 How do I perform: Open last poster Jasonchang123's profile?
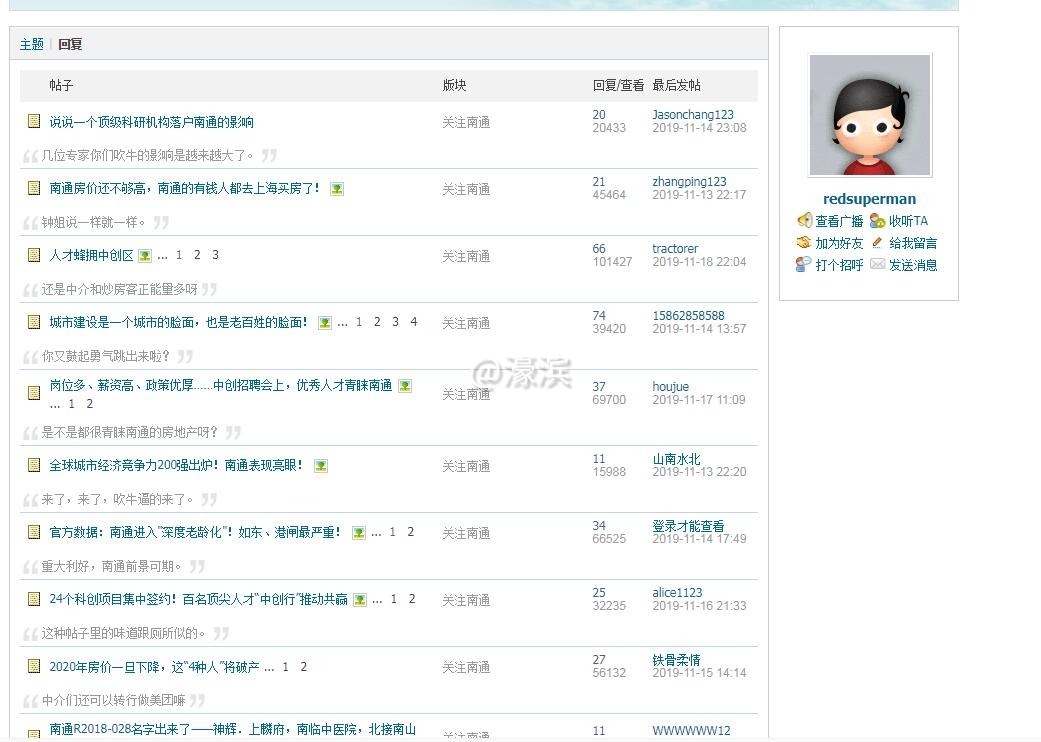[x=692, y=115]
